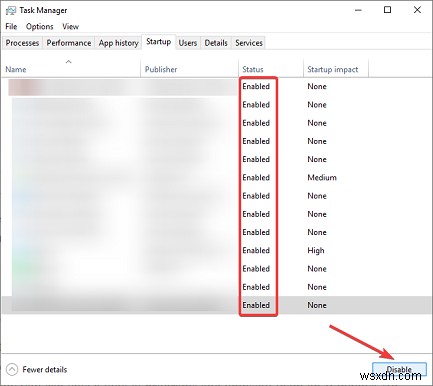Switch to the App history tab
433x386 pixels.
coord(118,43)
